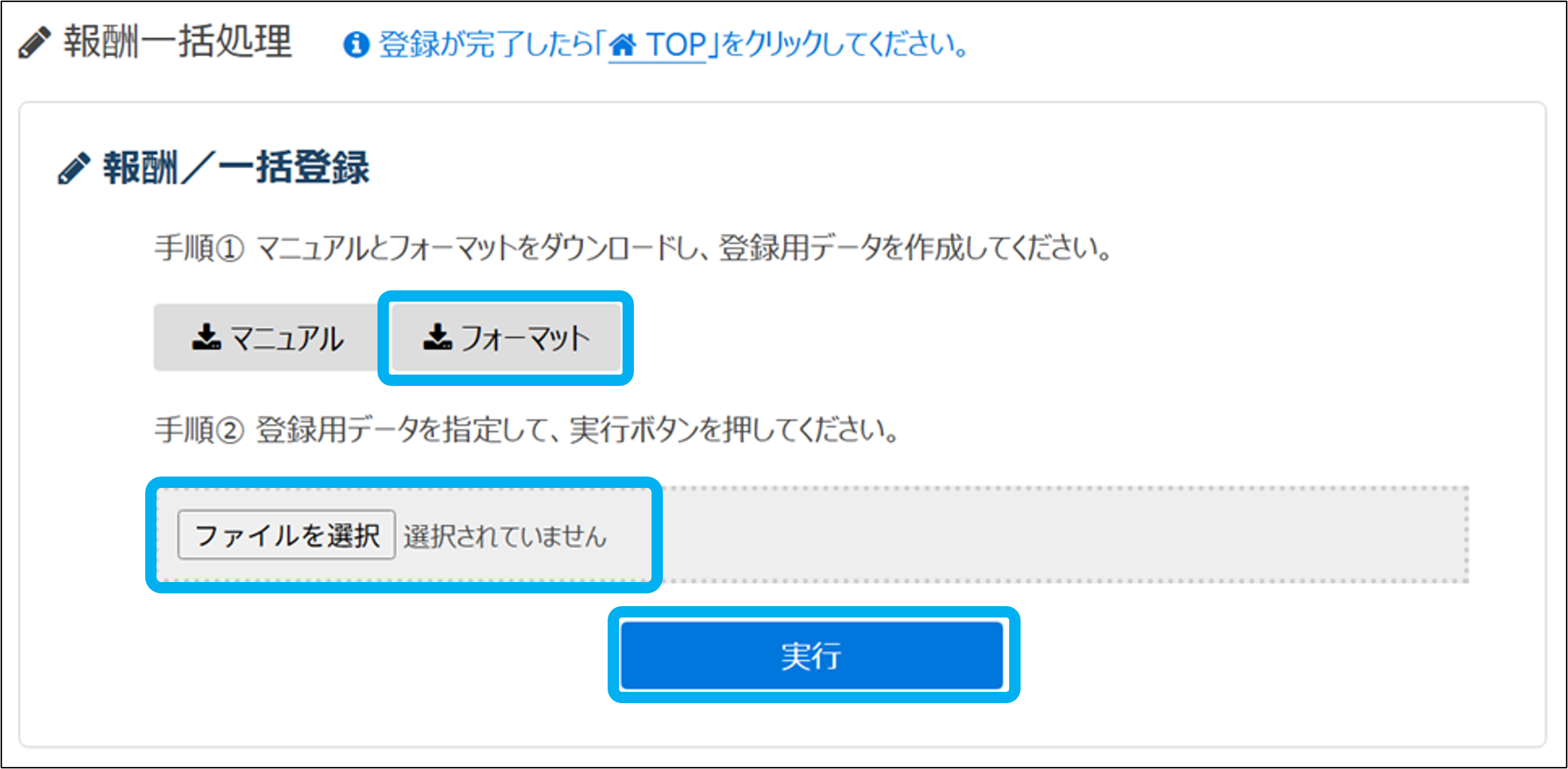The image size is (1568, 769).
Task: Click the blue info circle icon
Action: [356, 45]
